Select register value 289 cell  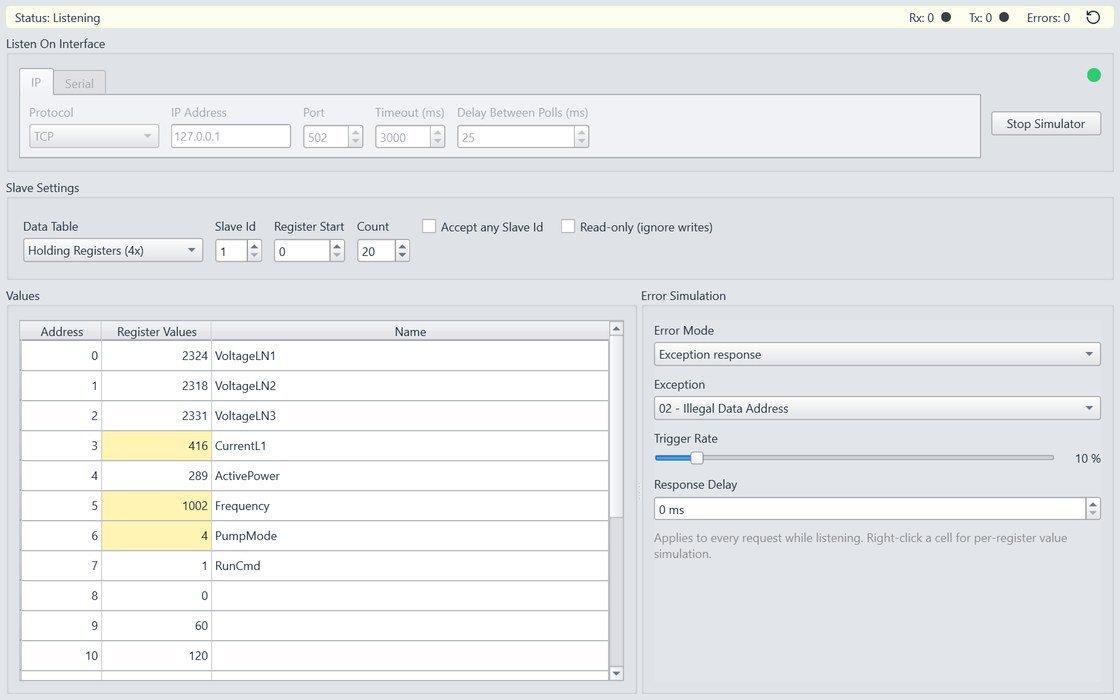[x=156, y=476]
